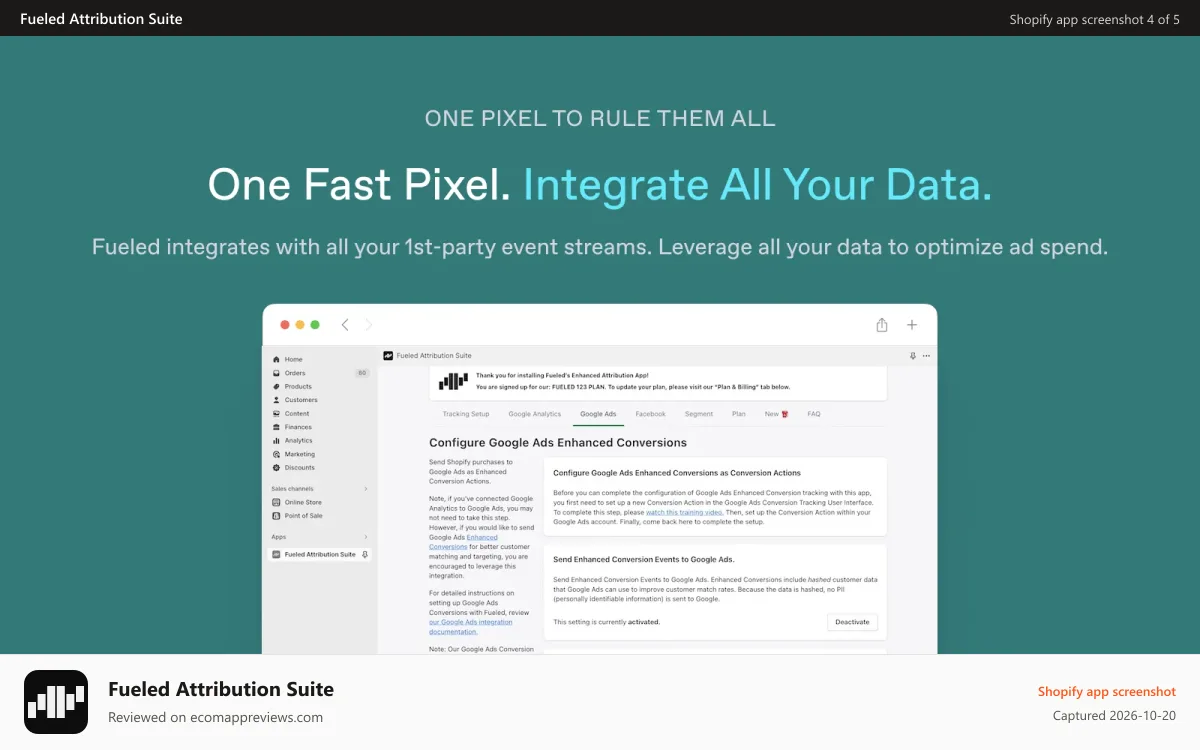
Task: Click the green maximize window dot
Action: [315, 325]
